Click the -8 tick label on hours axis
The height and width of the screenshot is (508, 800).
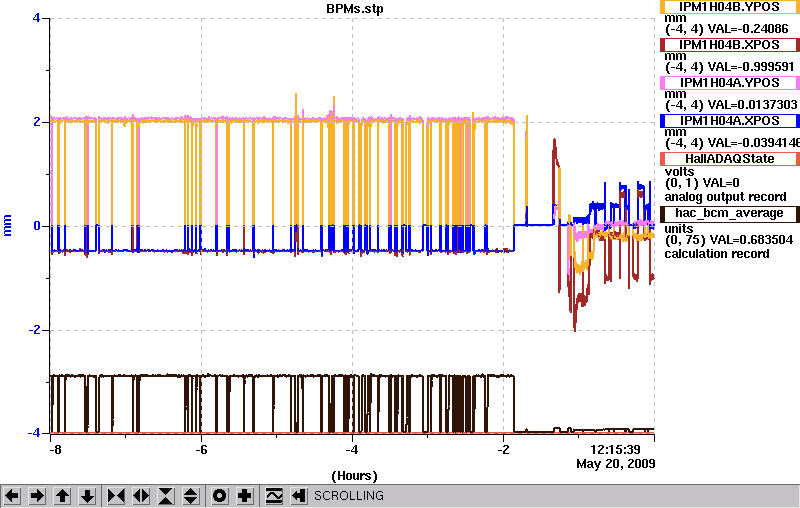55,449
